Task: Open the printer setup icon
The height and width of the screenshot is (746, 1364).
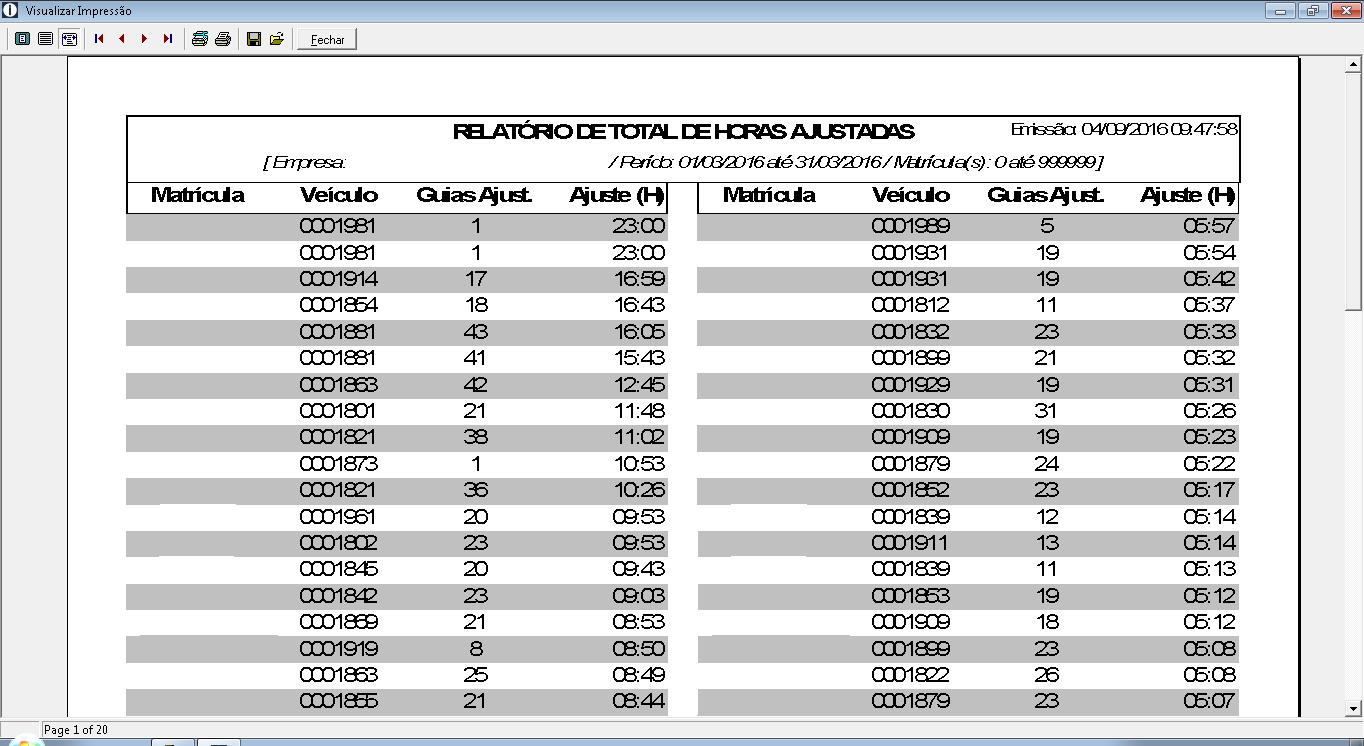Action: click(200, 39)
